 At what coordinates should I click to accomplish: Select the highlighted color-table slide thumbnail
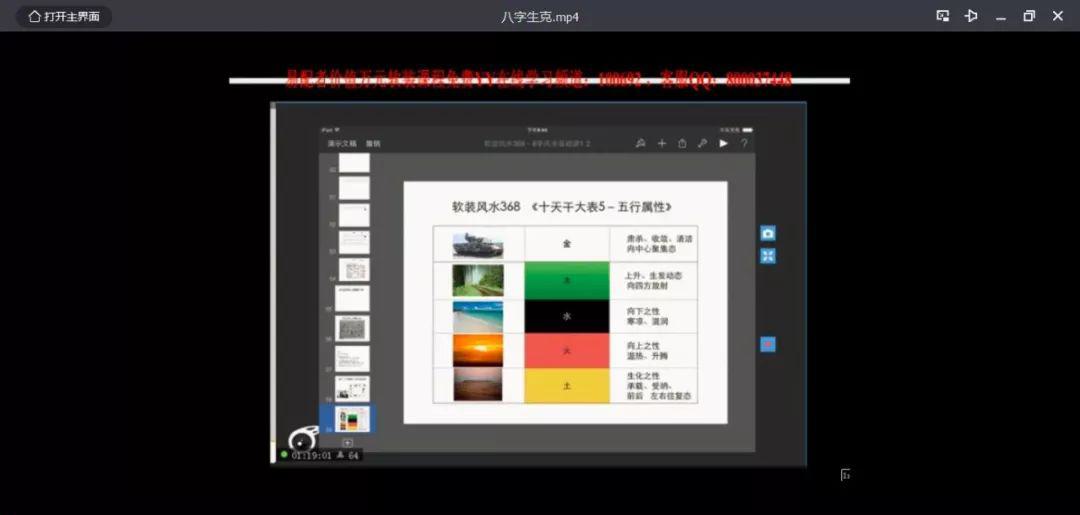coord(352,419)
